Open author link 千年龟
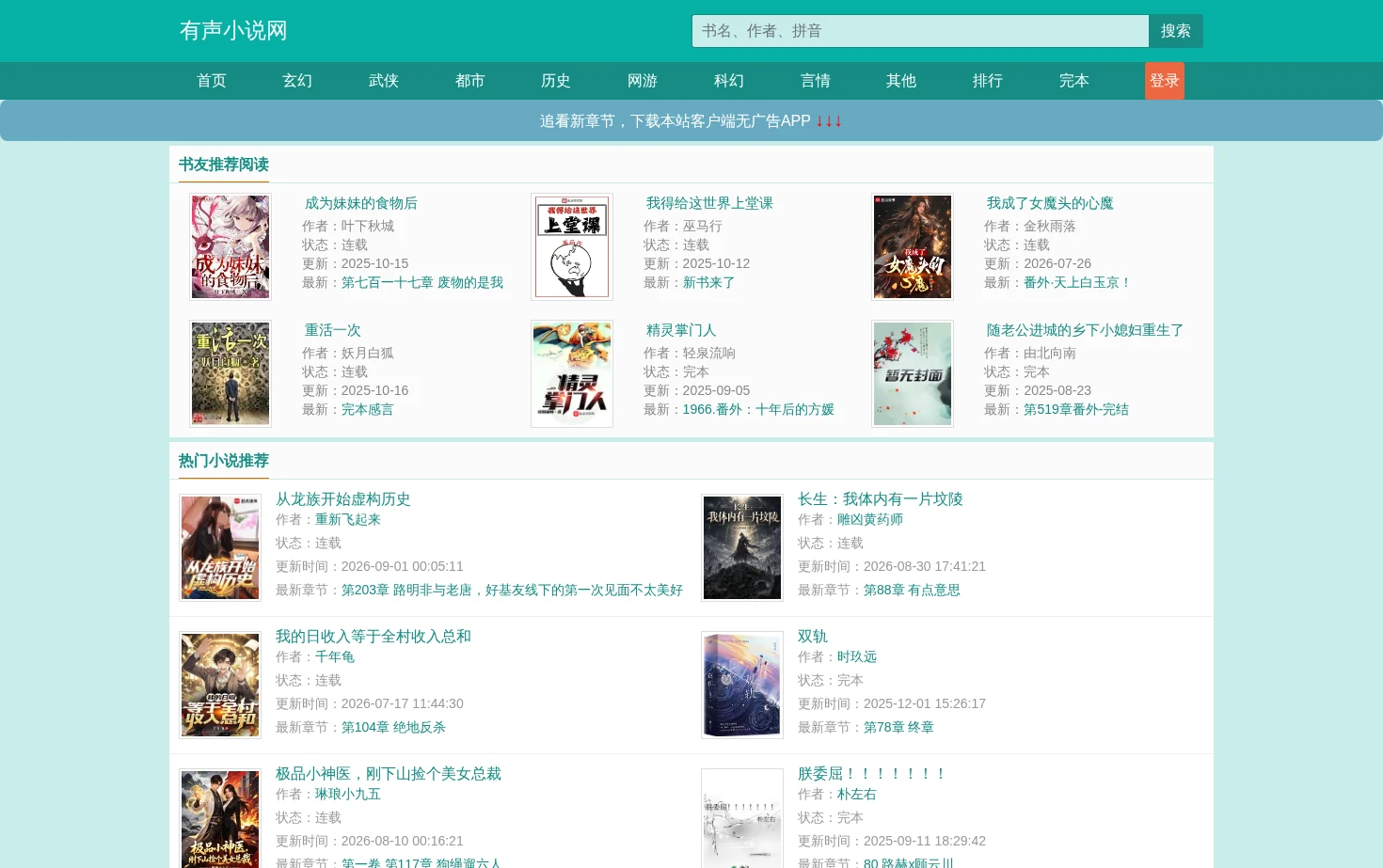This screenshot has height=868, width=1383. [335, 656]
